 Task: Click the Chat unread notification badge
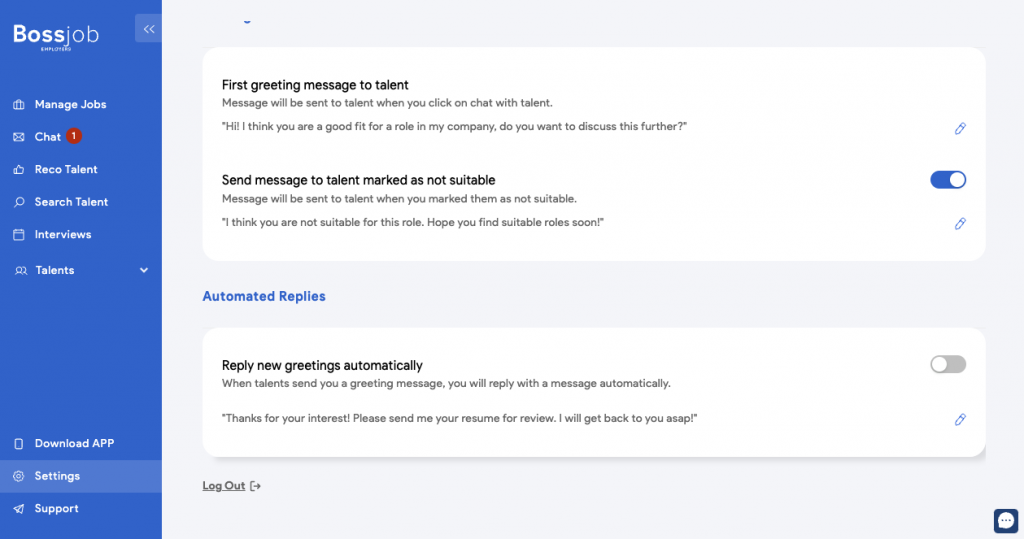coord(74,136)
